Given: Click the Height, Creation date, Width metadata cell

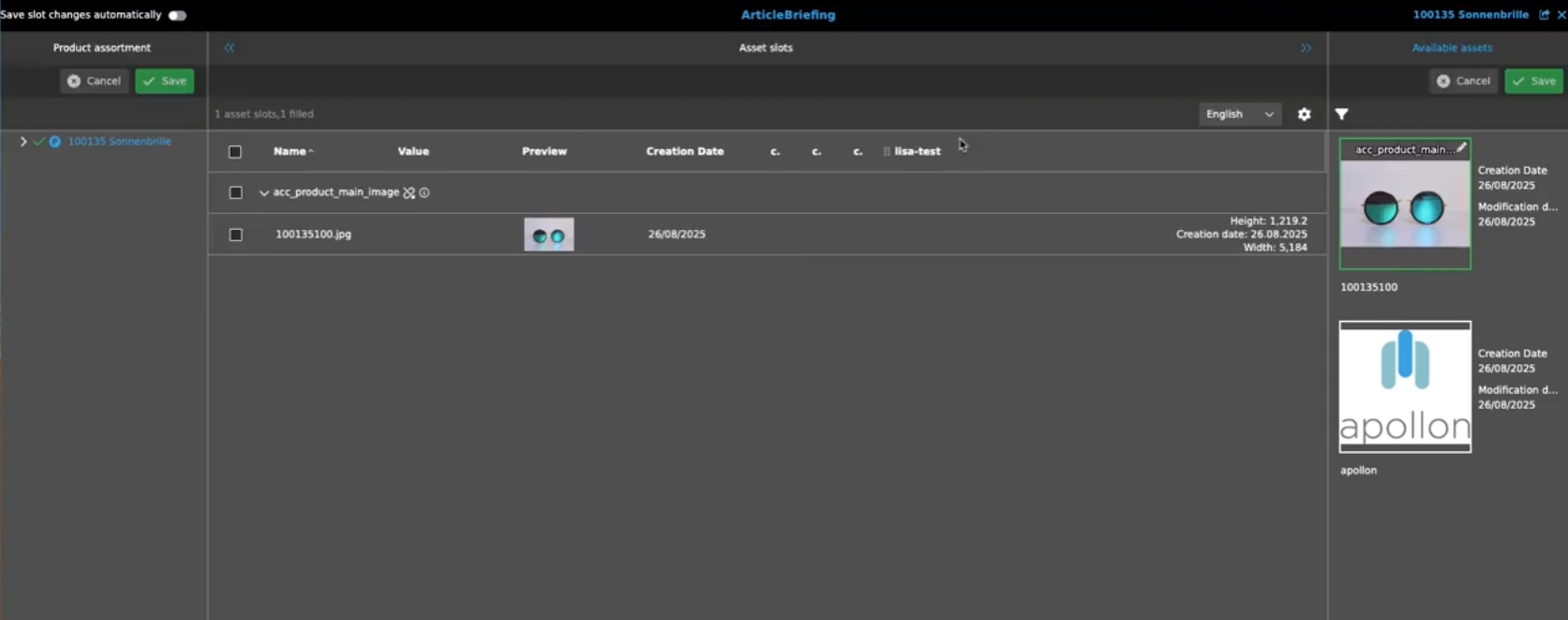Looking at the screenshot, I should click(x=1241, y=234).
